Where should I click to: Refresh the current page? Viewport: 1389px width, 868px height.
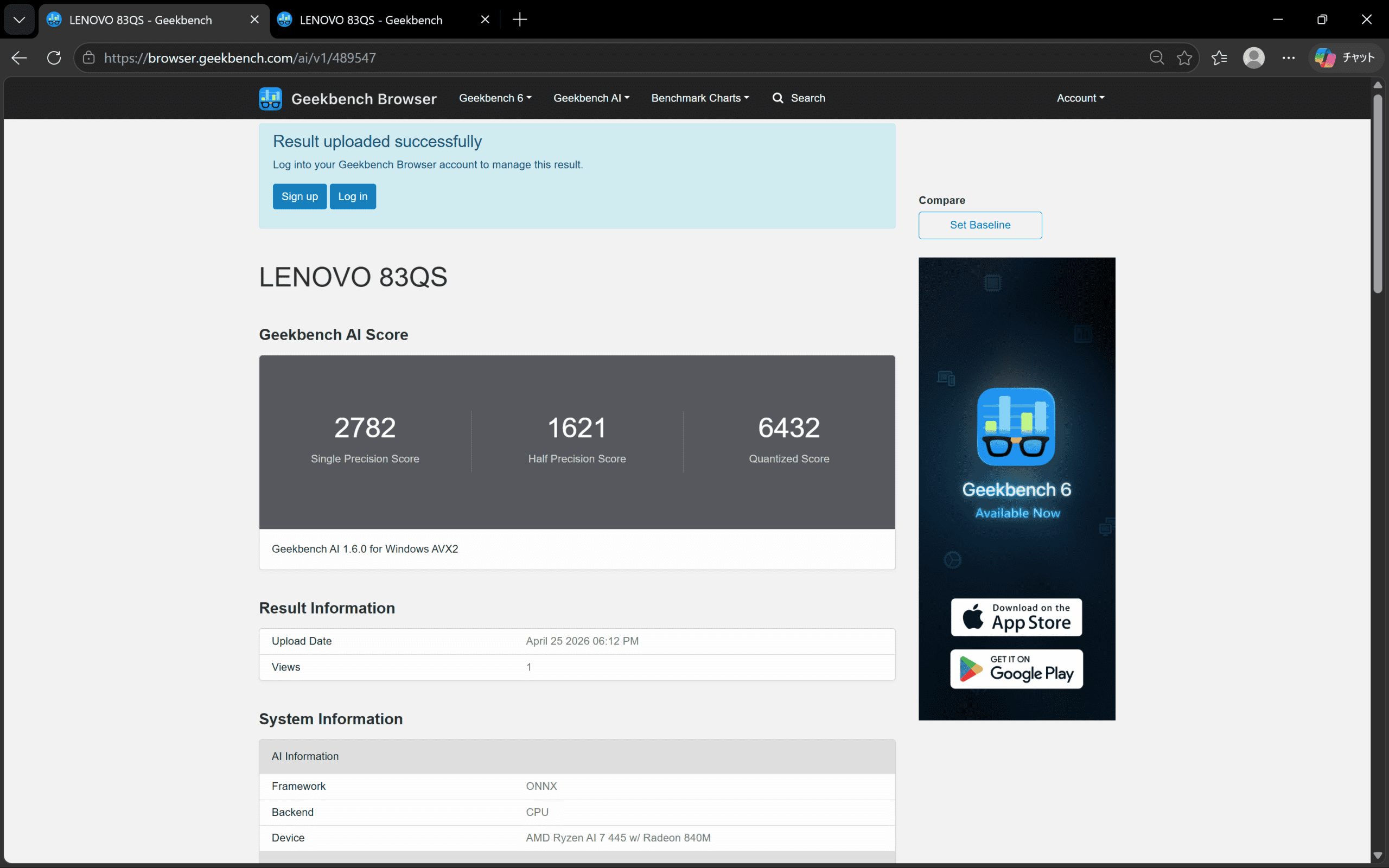point(53,58)
